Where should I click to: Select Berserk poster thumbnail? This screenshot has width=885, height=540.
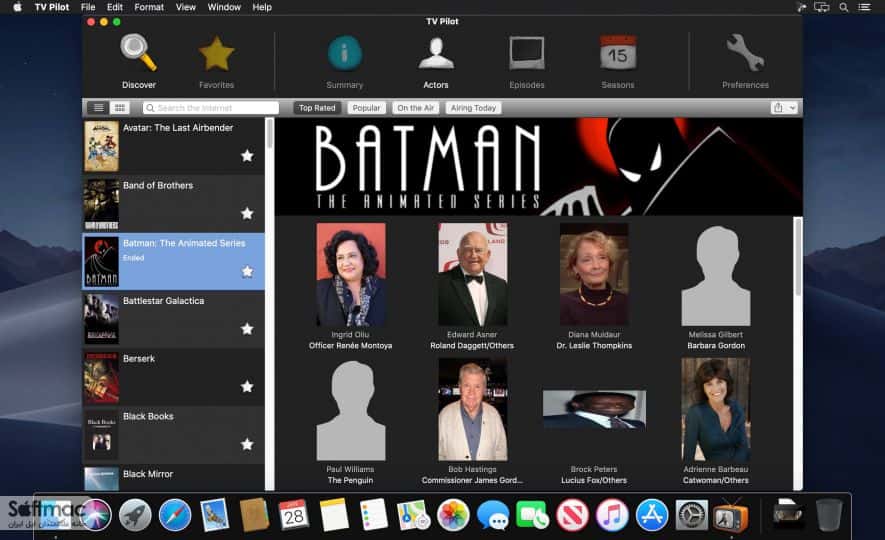tap(102, 377)
